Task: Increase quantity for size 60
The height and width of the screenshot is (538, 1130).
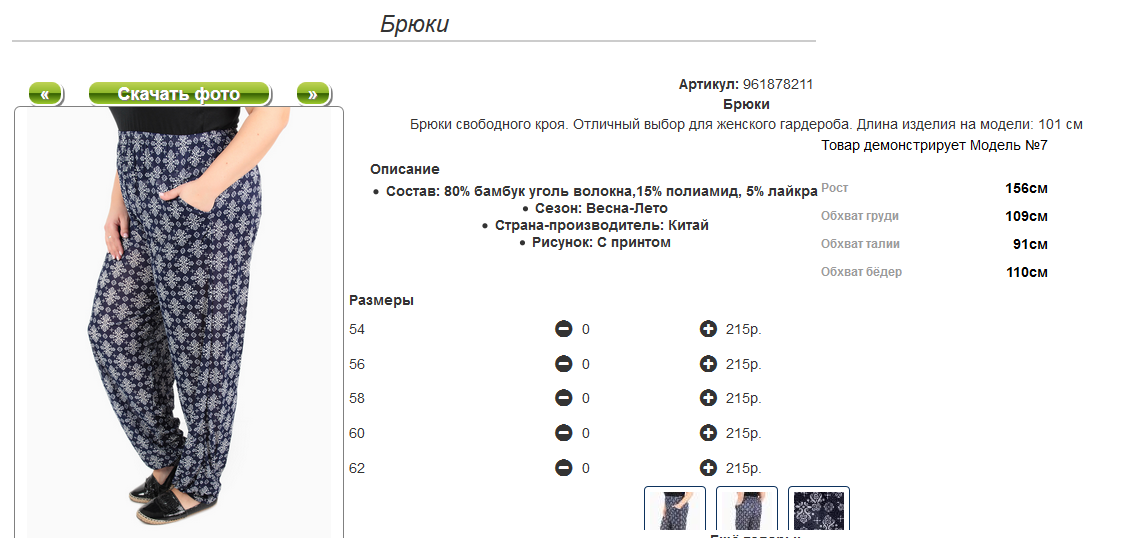Action: click(x=708, y=433)
